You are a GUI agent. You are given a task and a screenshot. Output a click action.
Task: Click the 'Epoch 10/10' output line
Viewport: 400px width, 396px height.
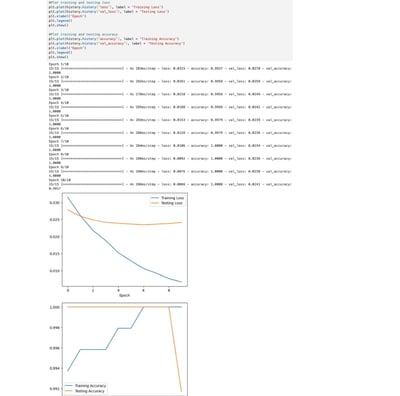60,180
